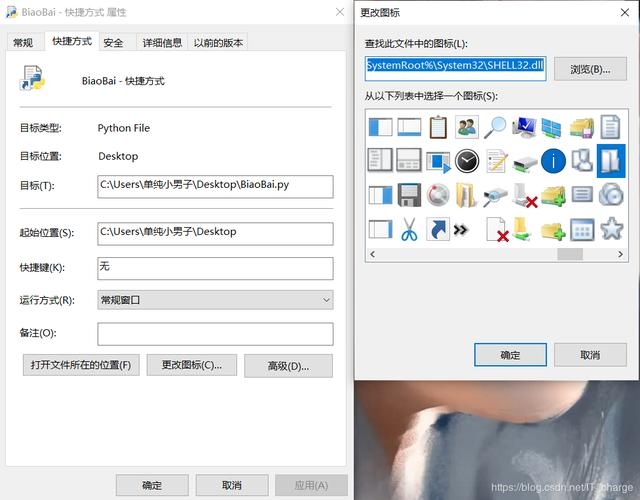Click 确定 in properties window
This screenshot has height=500, width=640.
tap(152, 485)
